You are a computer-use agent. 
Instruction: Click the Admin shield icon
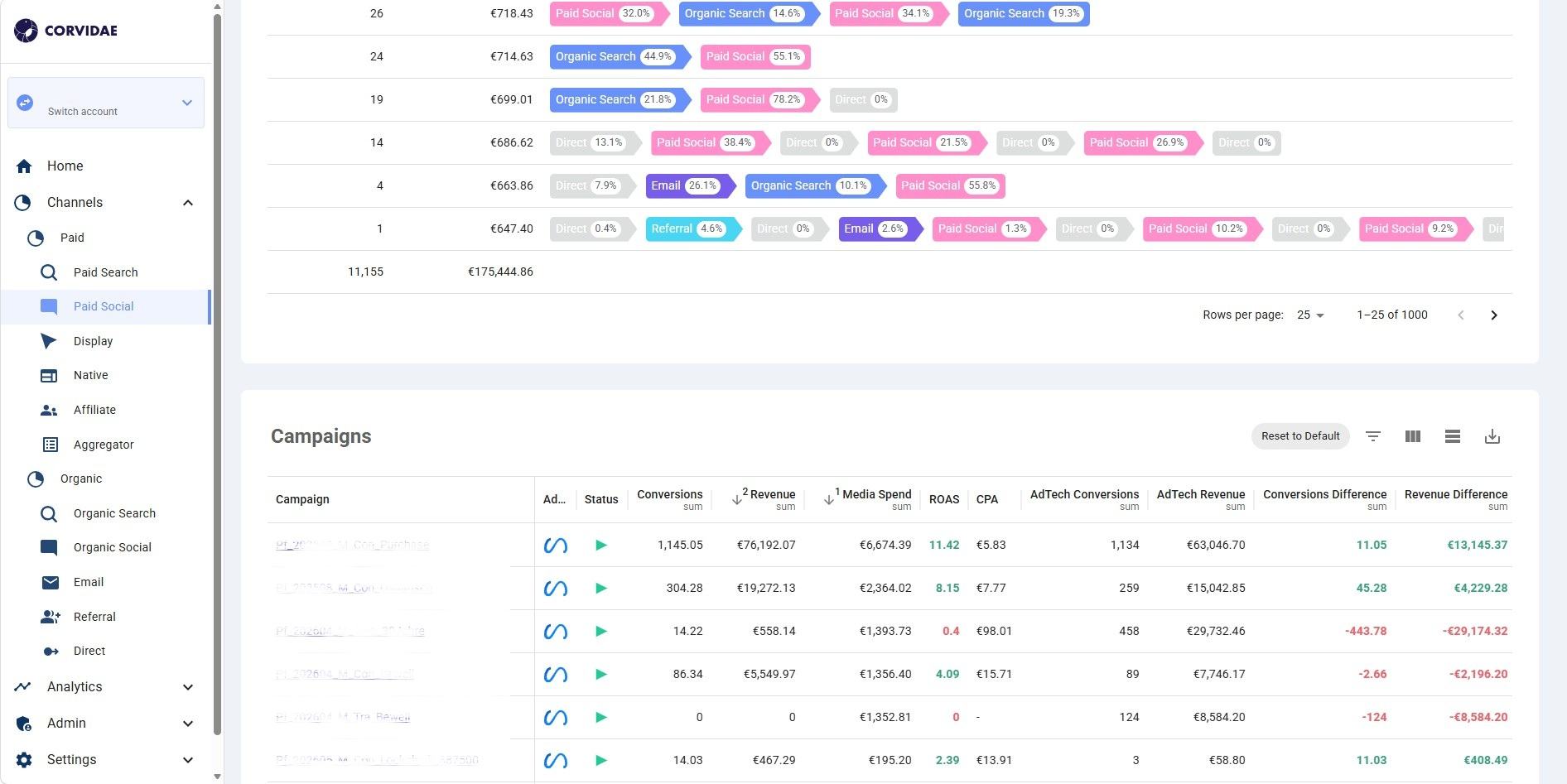24,723
